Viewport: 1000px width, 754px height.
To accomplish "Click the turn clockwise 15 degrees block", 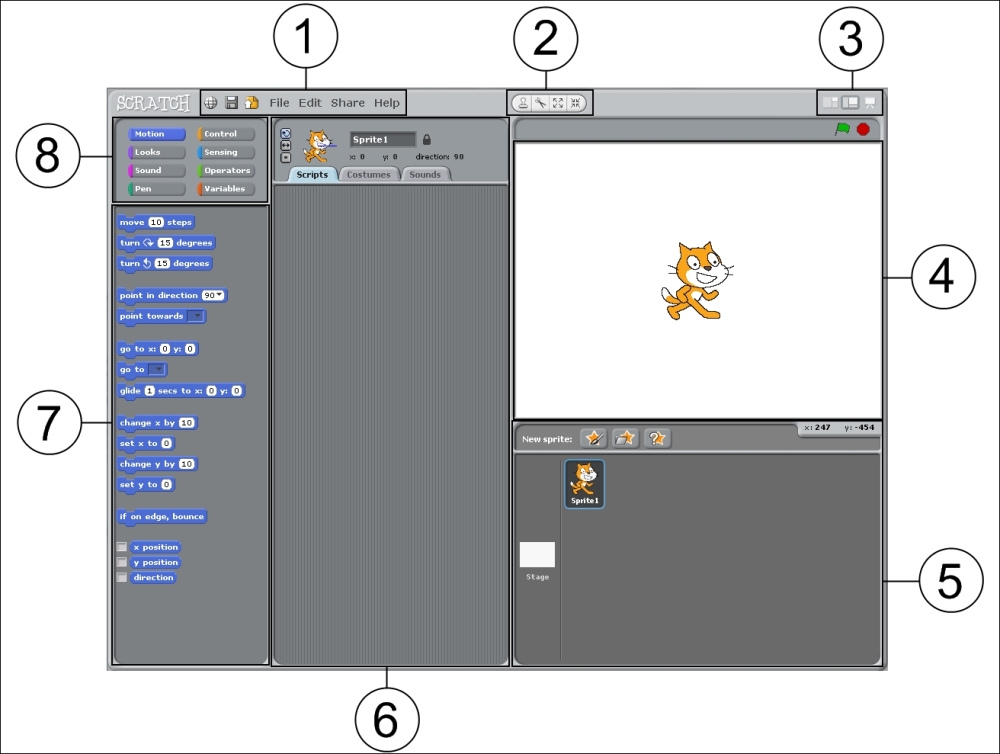I will point(166,243).
